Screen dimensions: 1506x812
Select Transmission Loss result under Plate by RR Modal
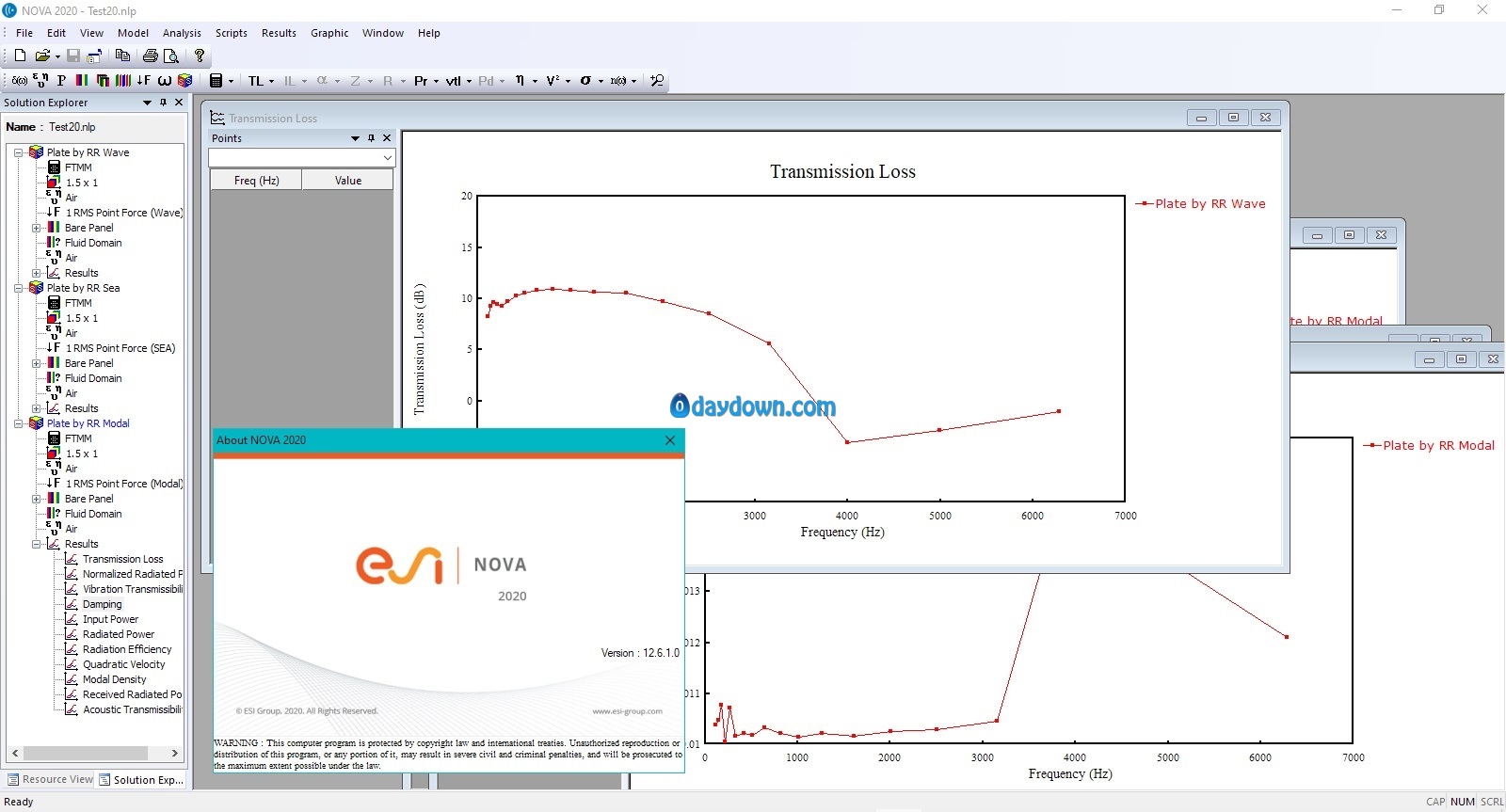tap(122, 559)
